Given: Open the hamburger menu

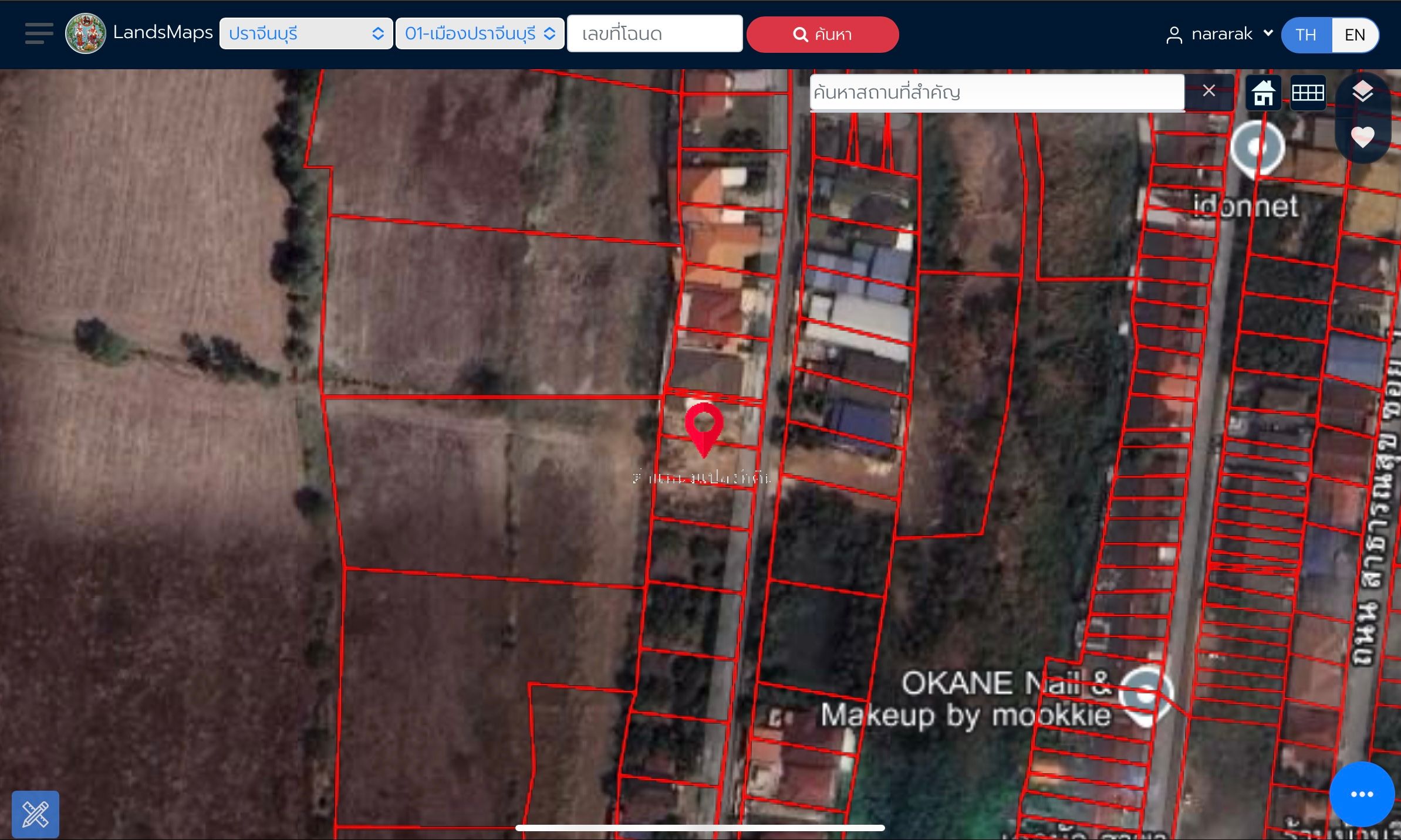Looking at the screenshot, I should (39, 33).
